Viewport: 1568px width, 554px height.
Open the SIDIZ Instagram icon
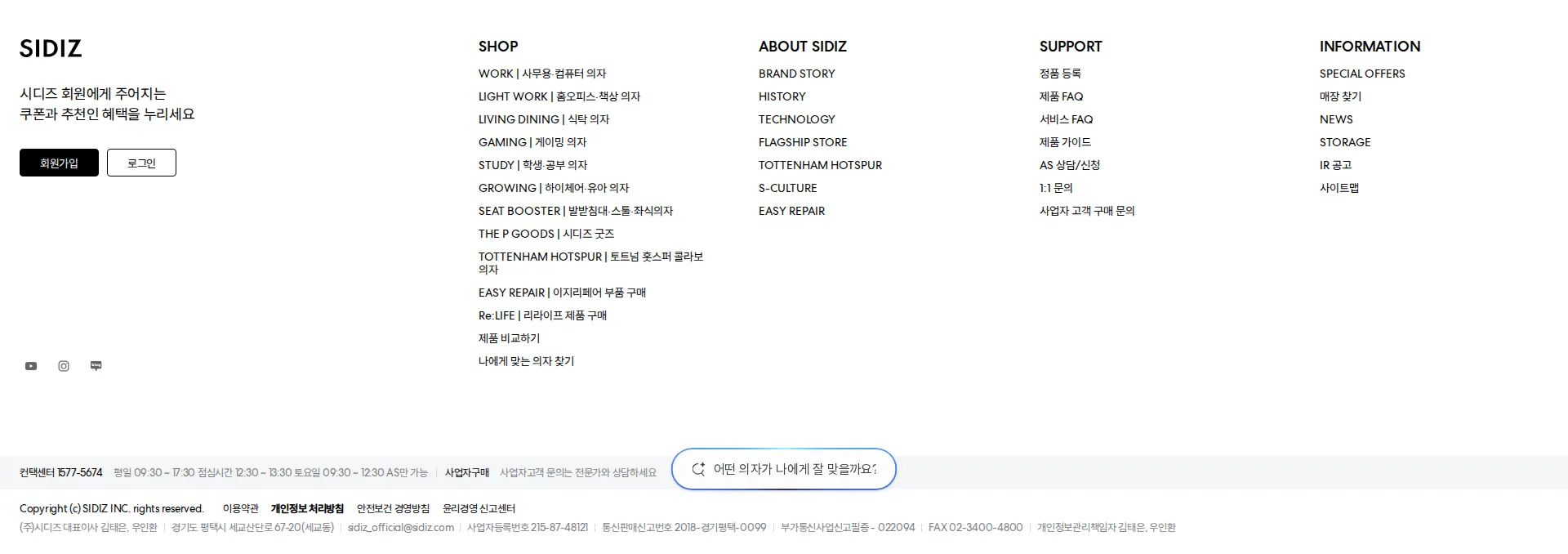coord(64,366)
